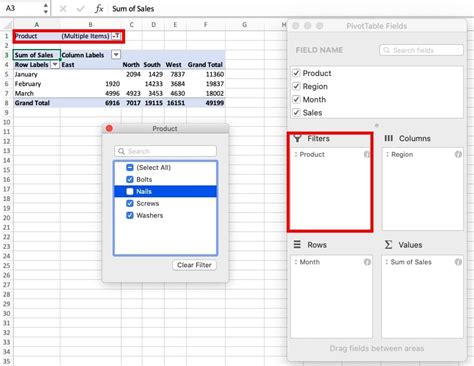474x366 pixels.
Task: Click the value 14233 in February row
Action: coord(153,84)
